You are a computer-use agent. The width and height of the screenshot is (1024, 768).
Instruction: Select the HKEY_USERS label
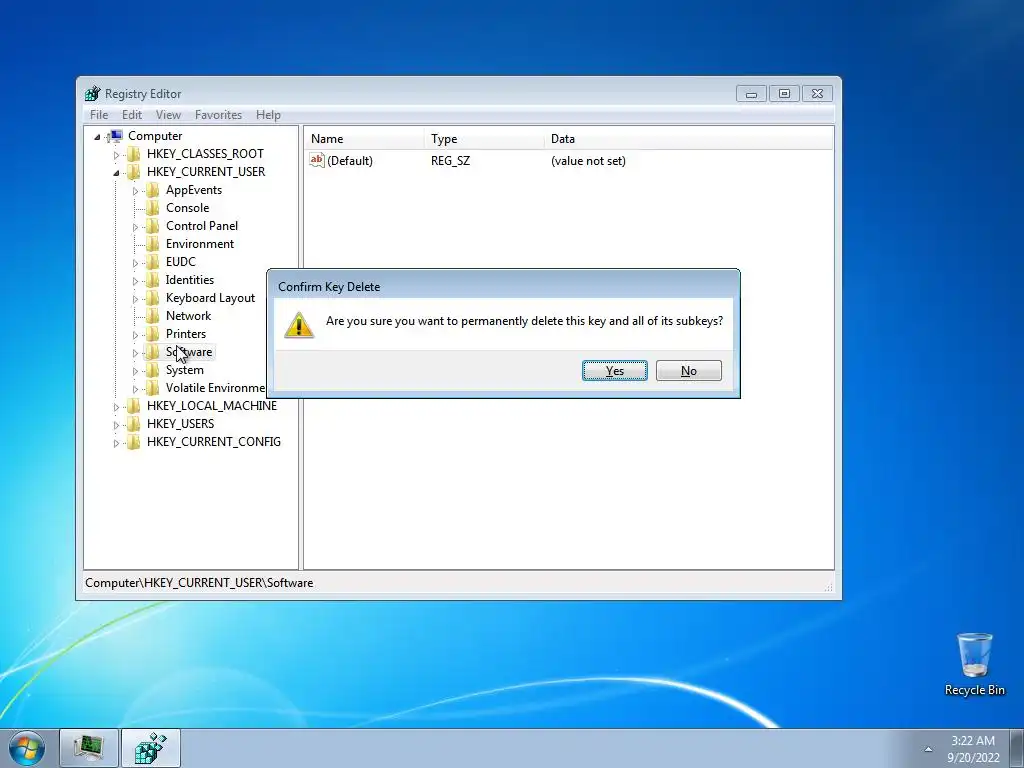[180, 424]
